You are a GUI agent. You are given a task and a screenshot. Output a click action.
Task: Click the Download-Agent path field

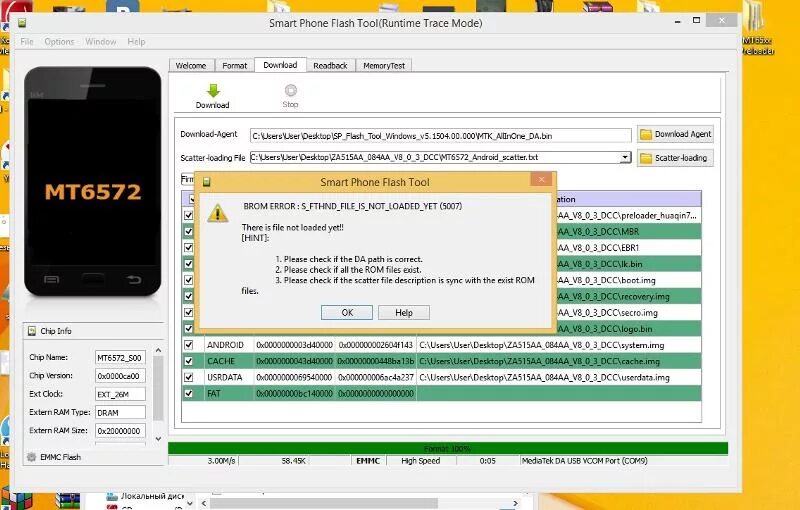coord(440,136)
